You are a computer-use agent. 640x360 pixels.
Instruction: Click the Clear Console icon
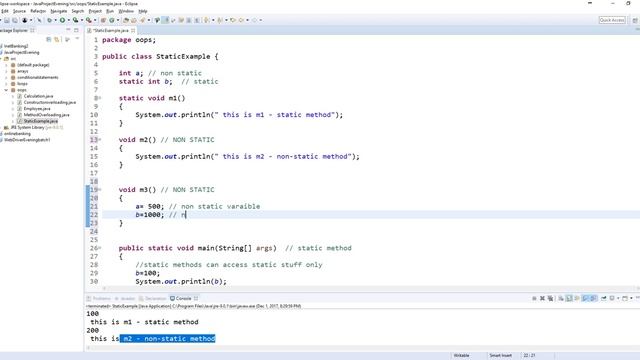561,298
